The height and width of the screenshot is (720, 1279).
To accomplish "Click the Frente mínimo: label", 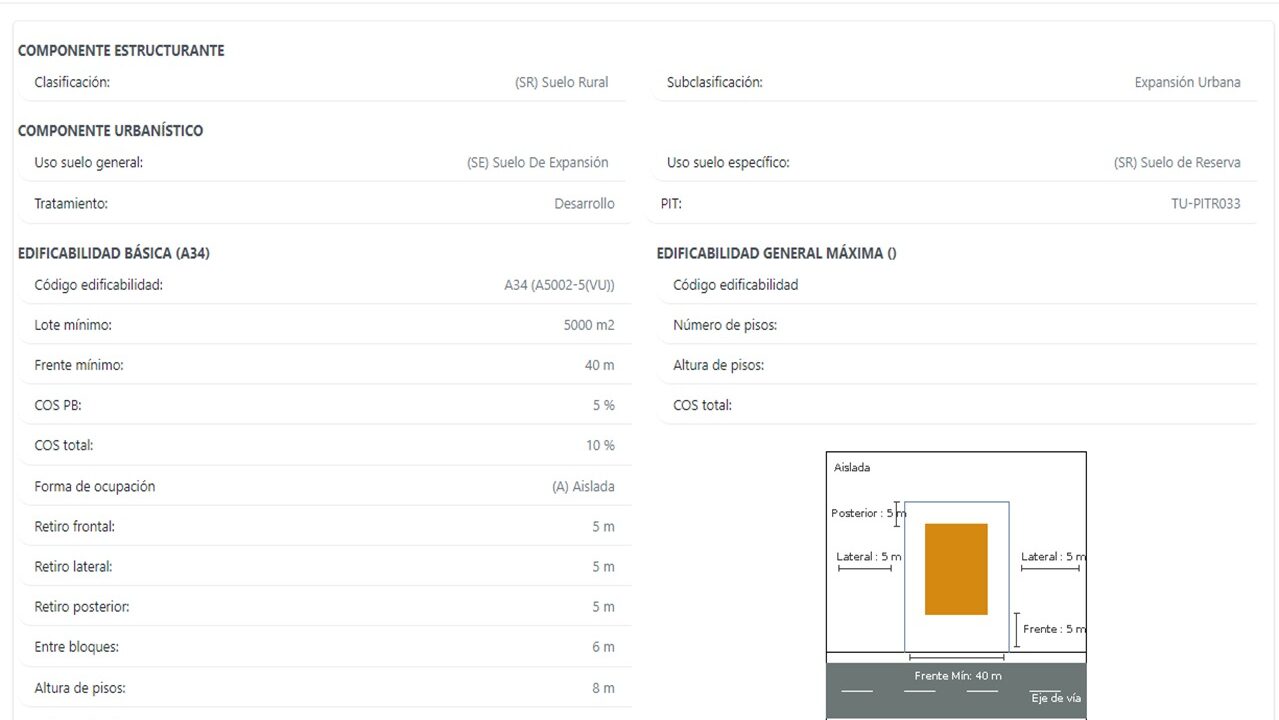I will [79, 366].
